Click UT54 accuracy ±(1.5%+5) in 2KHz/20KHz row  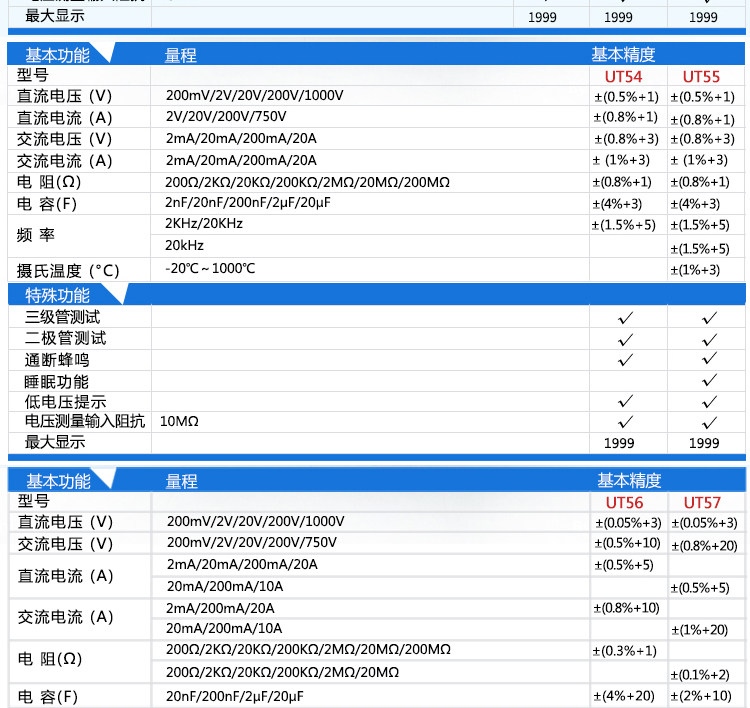coord(623,225)
